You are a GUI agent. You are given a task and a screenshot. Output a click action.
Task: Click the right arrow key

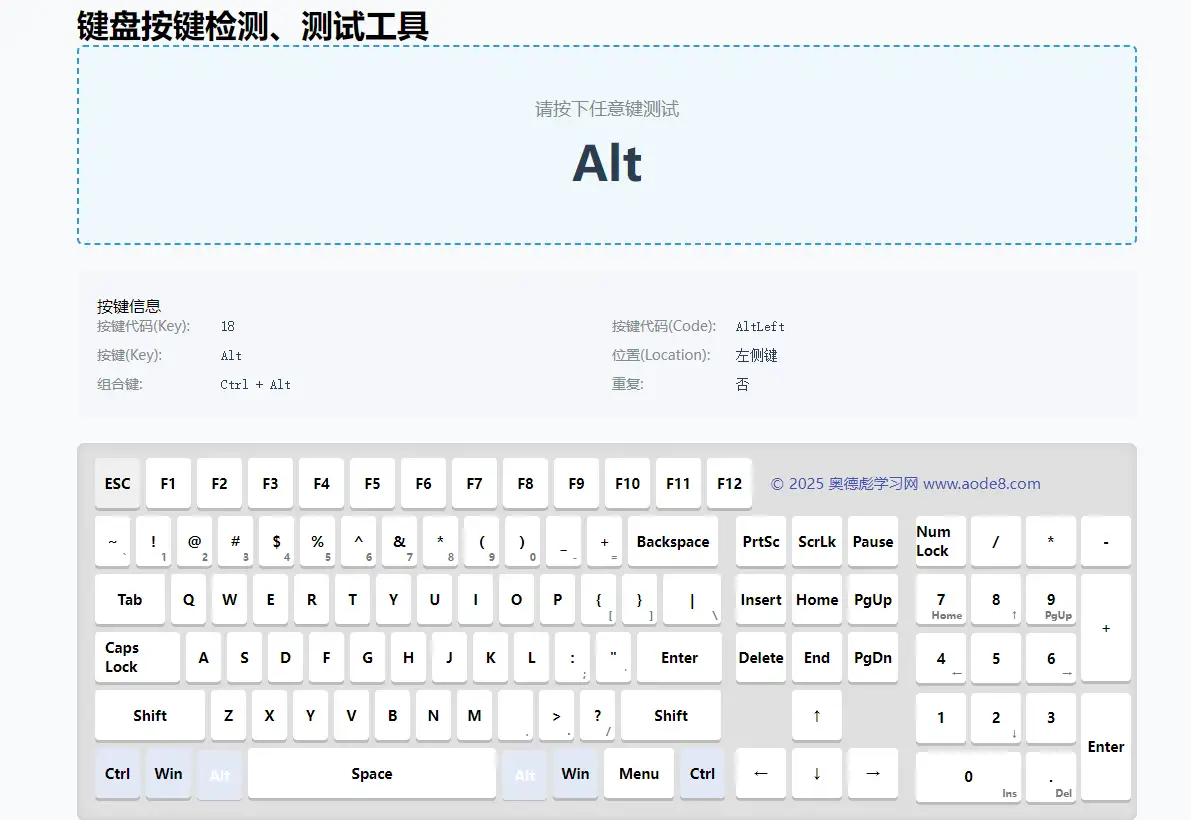pyautogui.click(x=873, y=773)
